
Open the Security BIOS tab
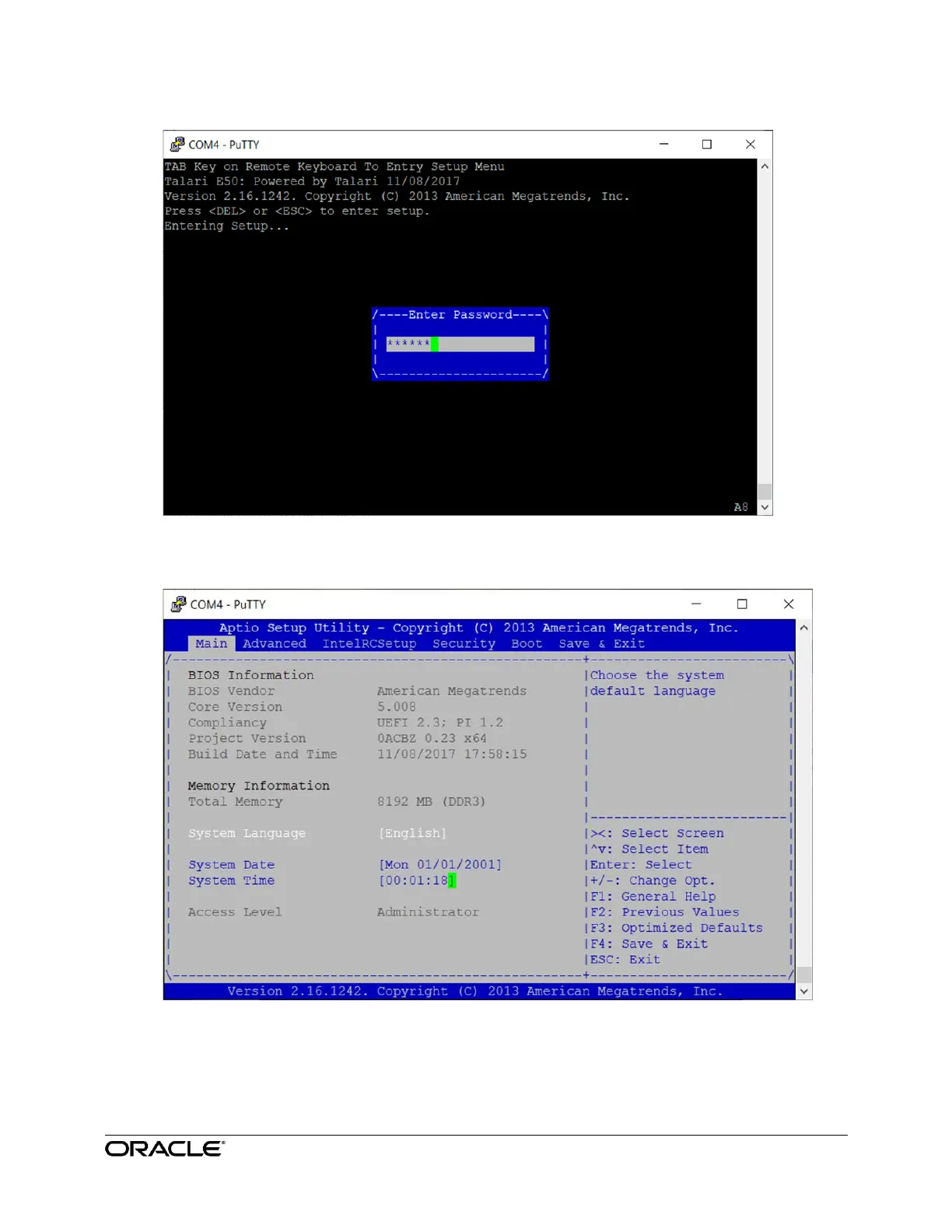point(464,644)
